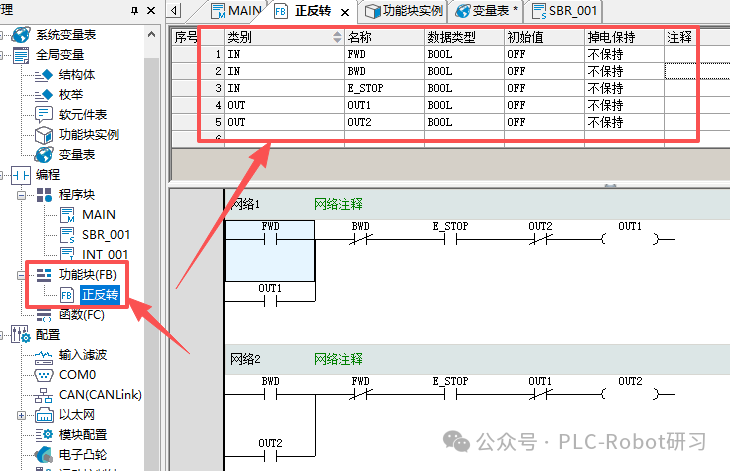The width and height of the screenshot is (730, 471).
Task: Click the 以太网 ethernet icon
Action: coord(45,415)
